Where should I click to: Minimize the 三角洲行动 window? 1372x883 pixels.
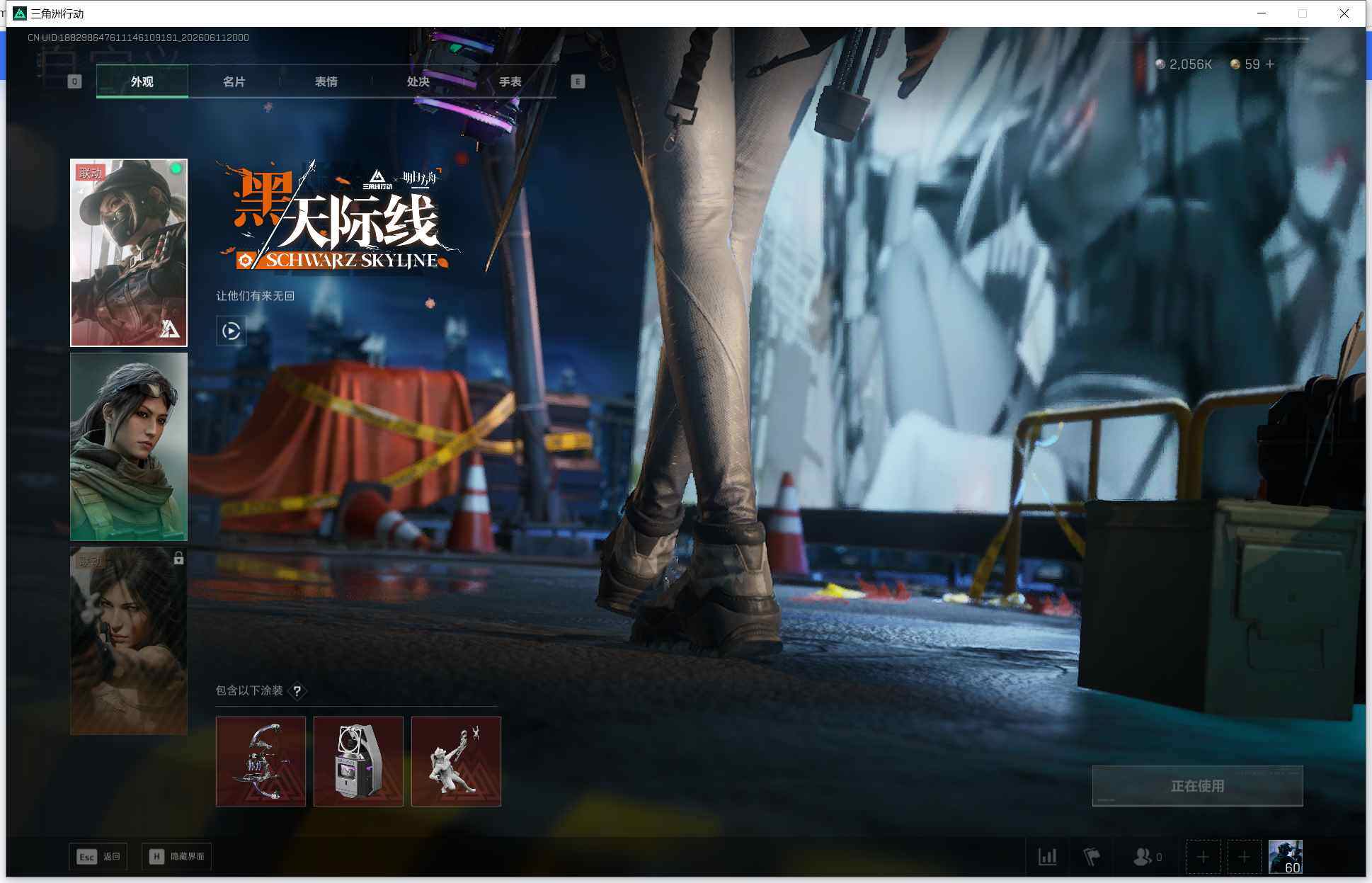tap(1262, 13)
